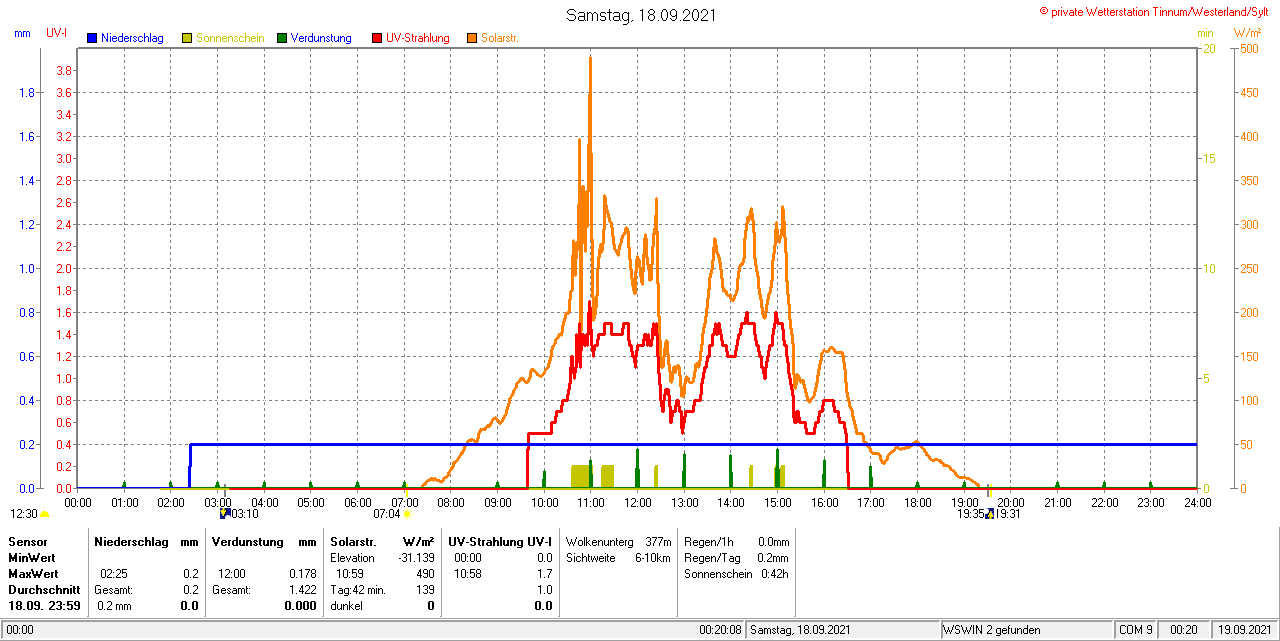
Task: Click the 'Regen/1h' 0.0mm entry
Action: (737, 541)
